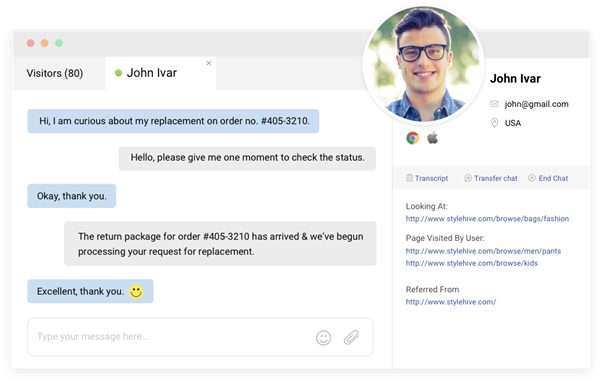Open the emoji picker in message box

(x=323, y=338)
